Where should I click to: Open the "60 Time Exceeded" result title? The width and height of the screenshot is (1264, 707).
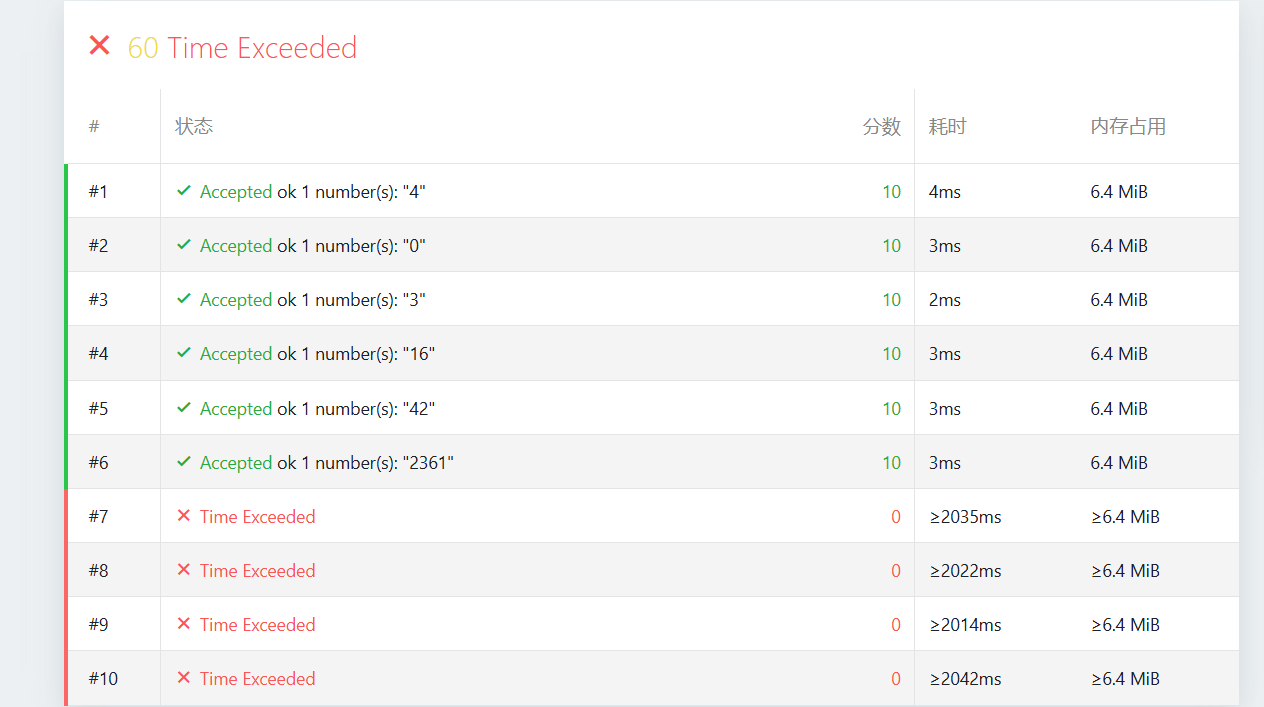tap(242, 48)
